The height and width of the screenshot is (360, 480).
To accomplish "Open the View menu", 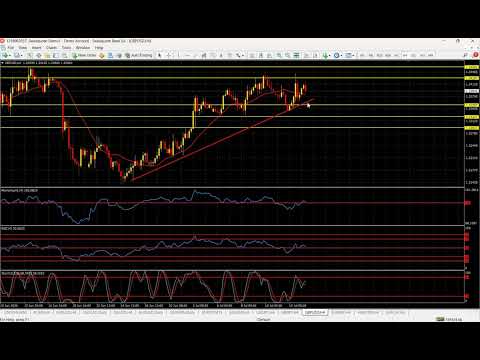I will click(22, 48).
